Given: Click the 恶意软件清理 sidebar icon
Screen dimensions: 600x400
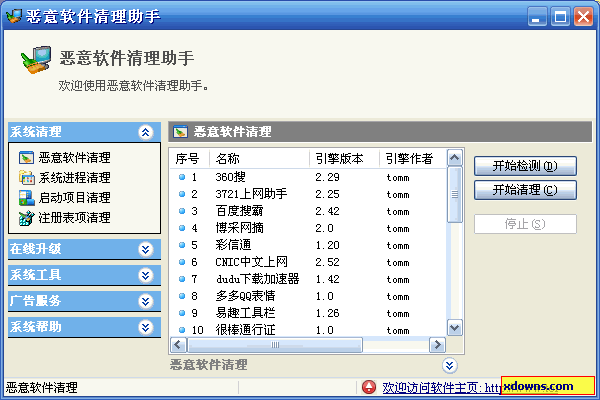Looking at the screenshot, I should (x=26, y=157).
